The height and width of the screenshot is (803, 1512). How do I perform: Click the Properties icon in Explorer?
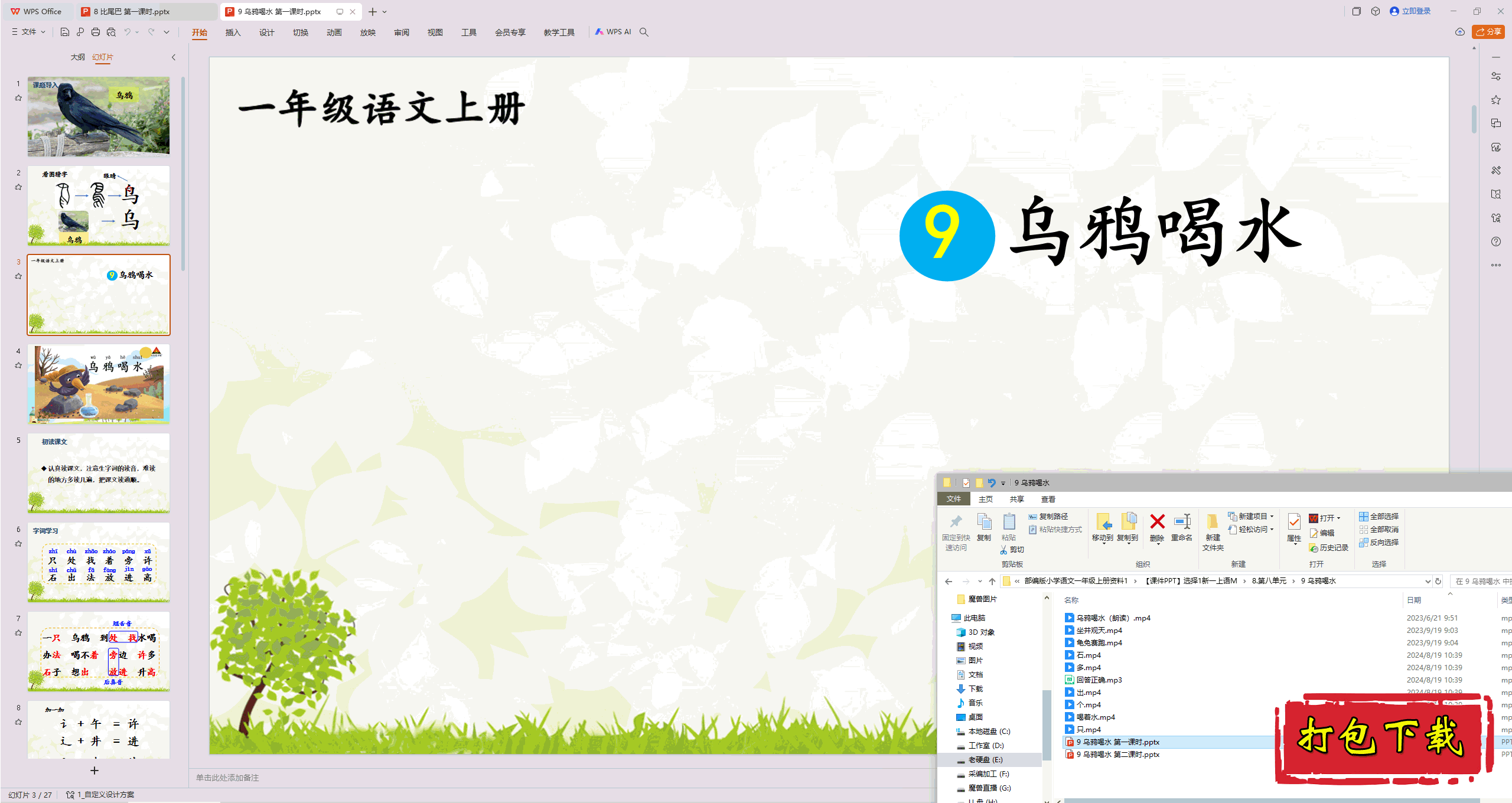point(1294,522)
